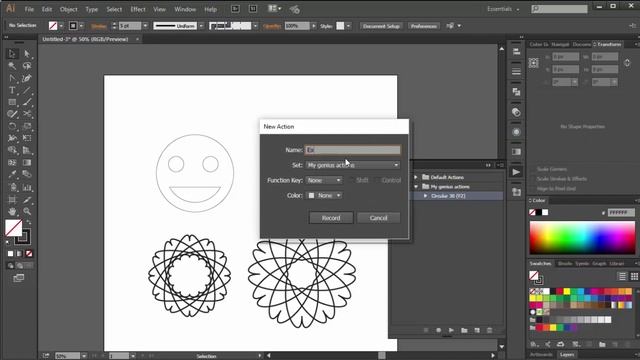Open Preferences from control bar
This screenshot has width=640, height=360.
pos(424,26)
